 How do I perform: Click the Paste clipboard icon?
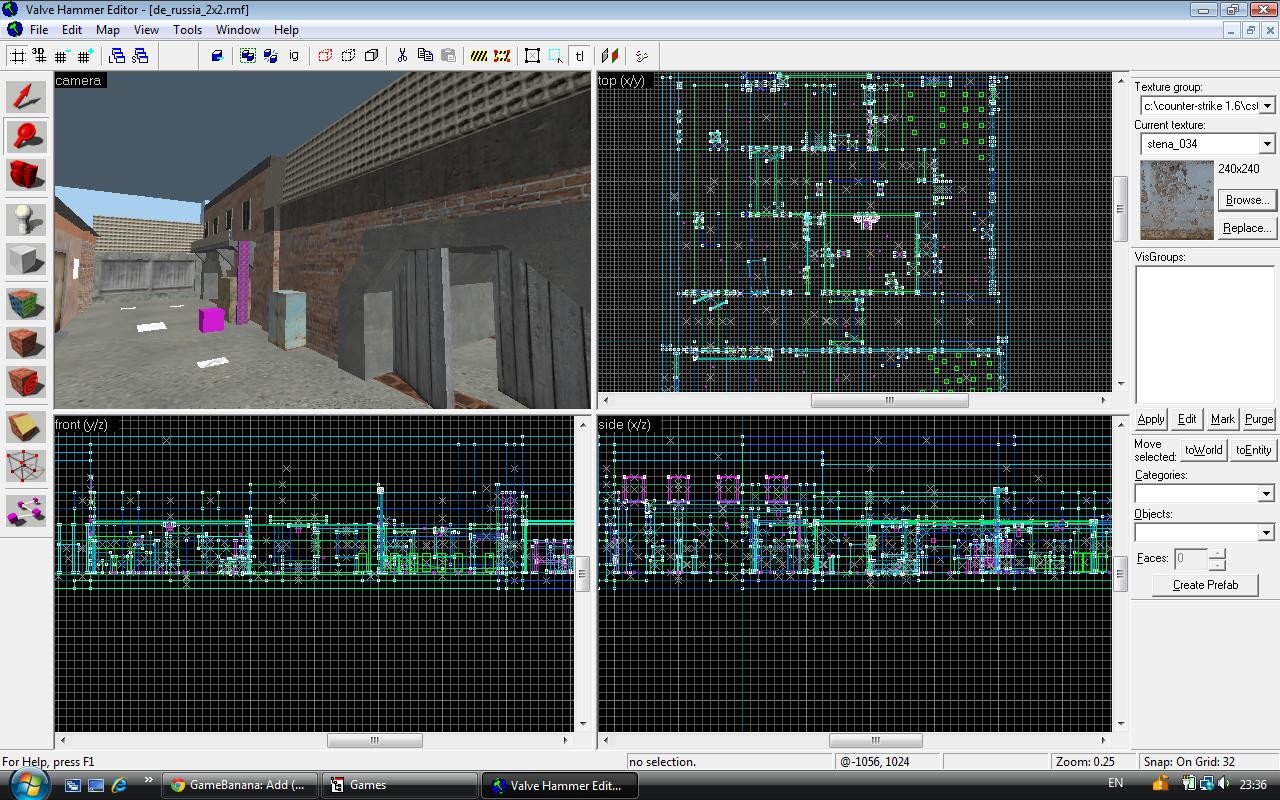[x=448, y=56]
